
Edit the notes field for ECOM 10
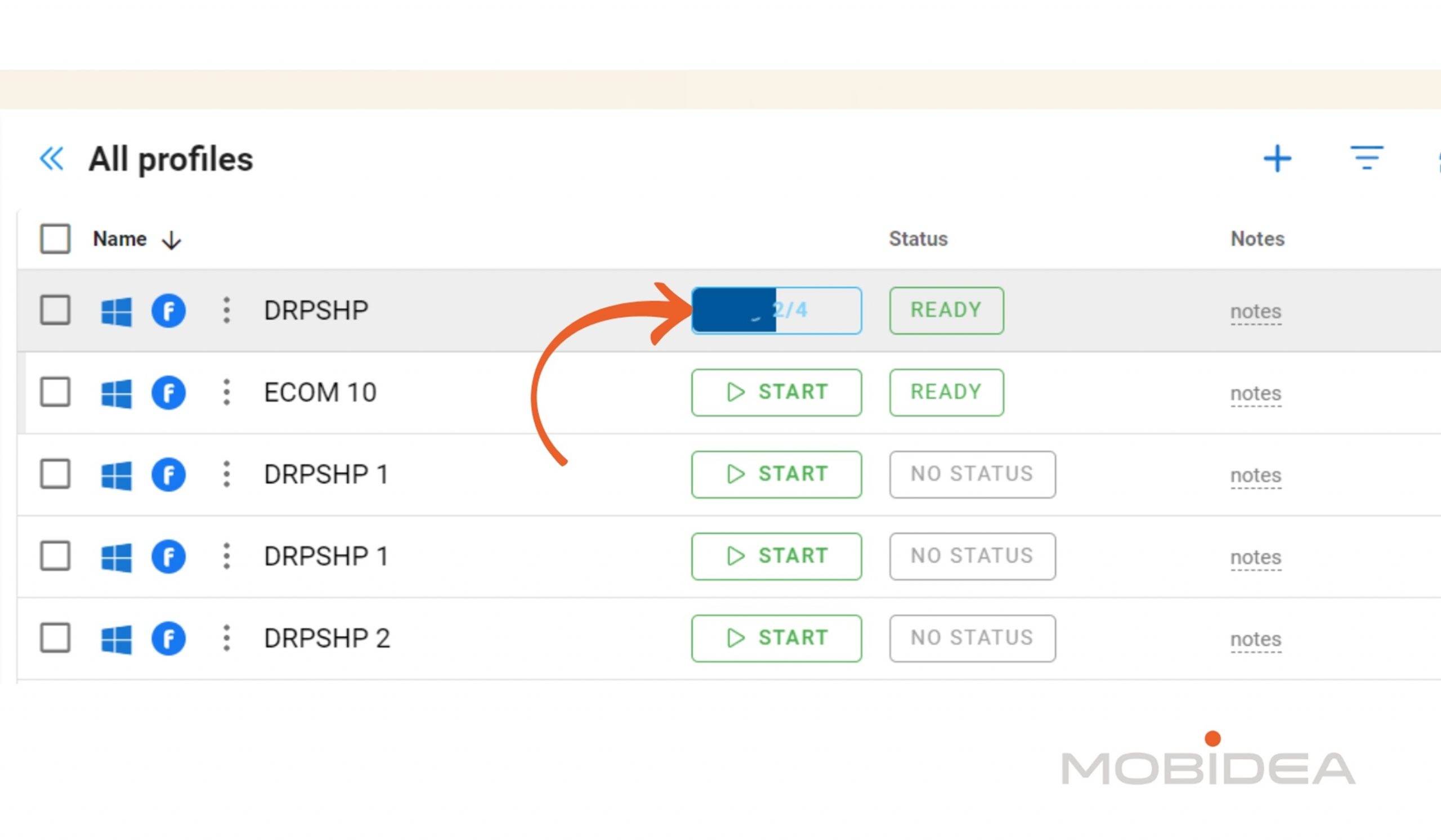point(1256,394)
